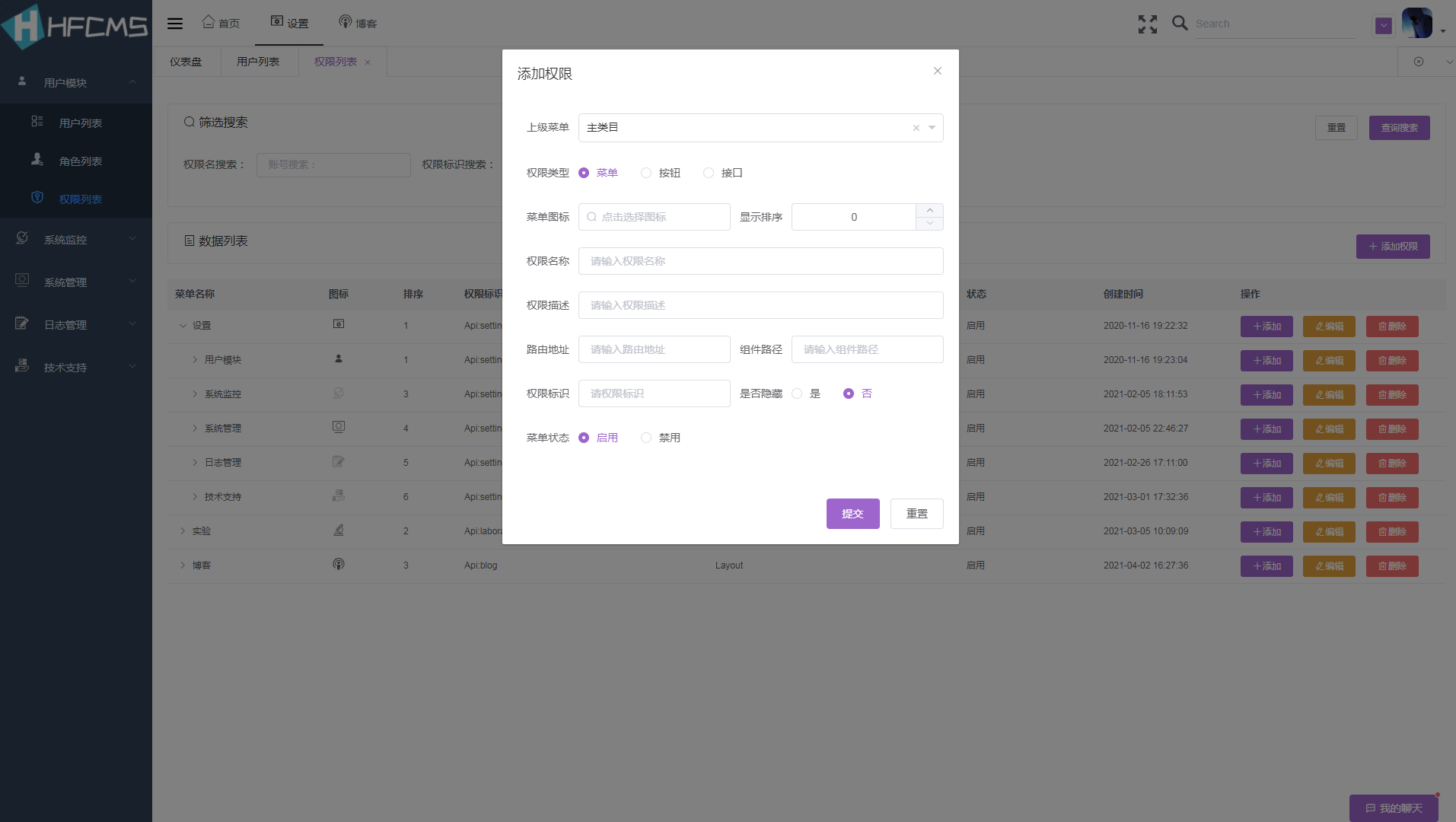Switch to the 仪表盘 tab
Screen dimensions: 1456x822
[186, 62]
